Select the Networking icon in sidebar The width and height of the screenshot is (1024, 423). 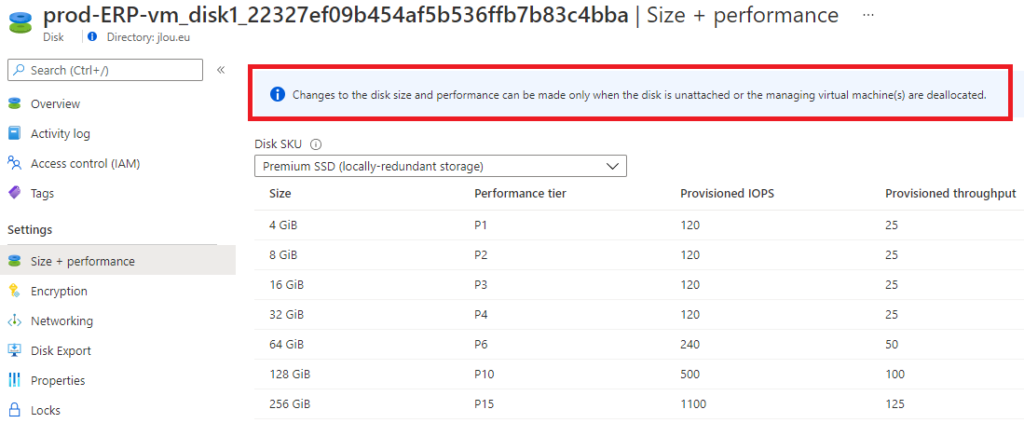coord(14,321)
